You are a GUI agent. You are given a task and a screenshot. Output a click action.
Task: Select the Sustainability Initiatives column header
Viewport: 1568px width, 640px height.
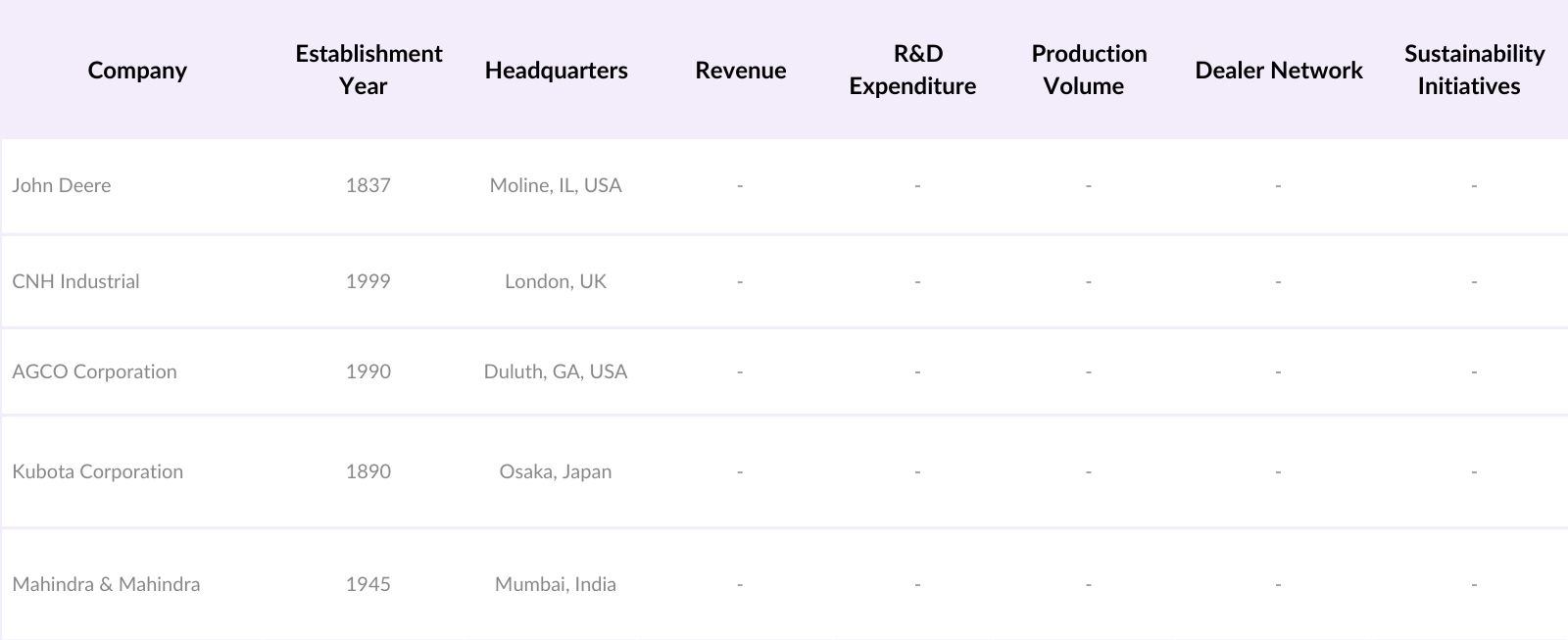point(1474,70)
